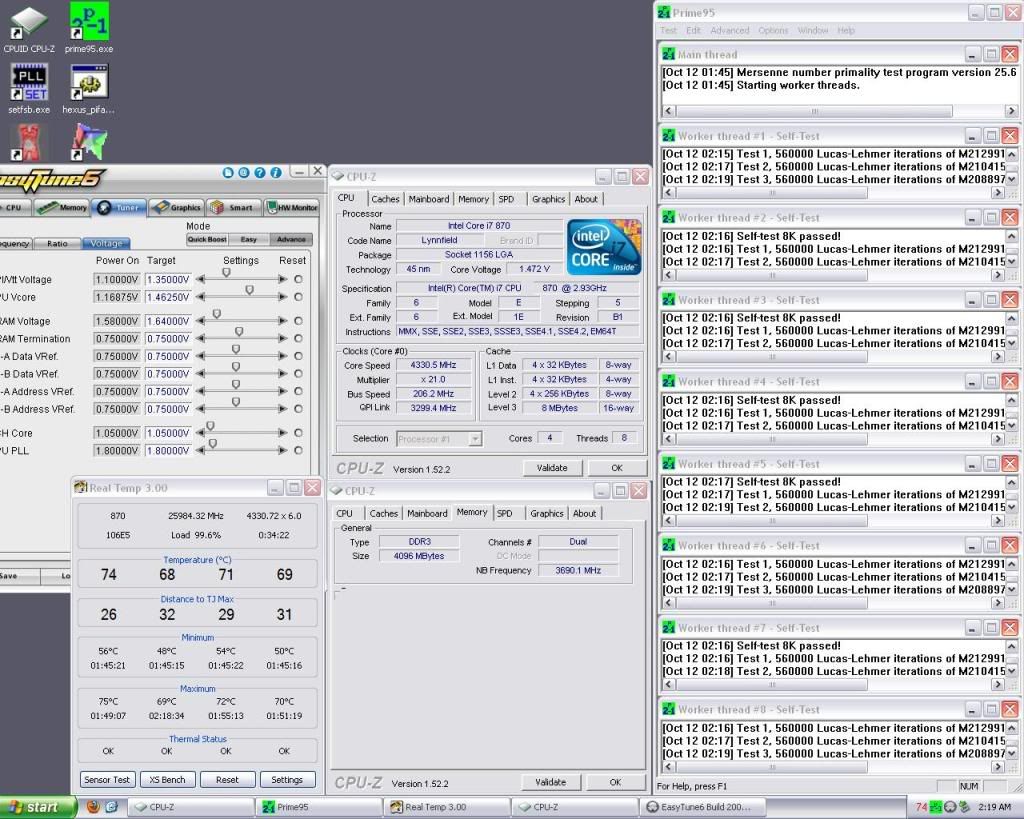Click the EasyTune6 document page icon
Screen dimensions: 1024x819
[228, 172]
